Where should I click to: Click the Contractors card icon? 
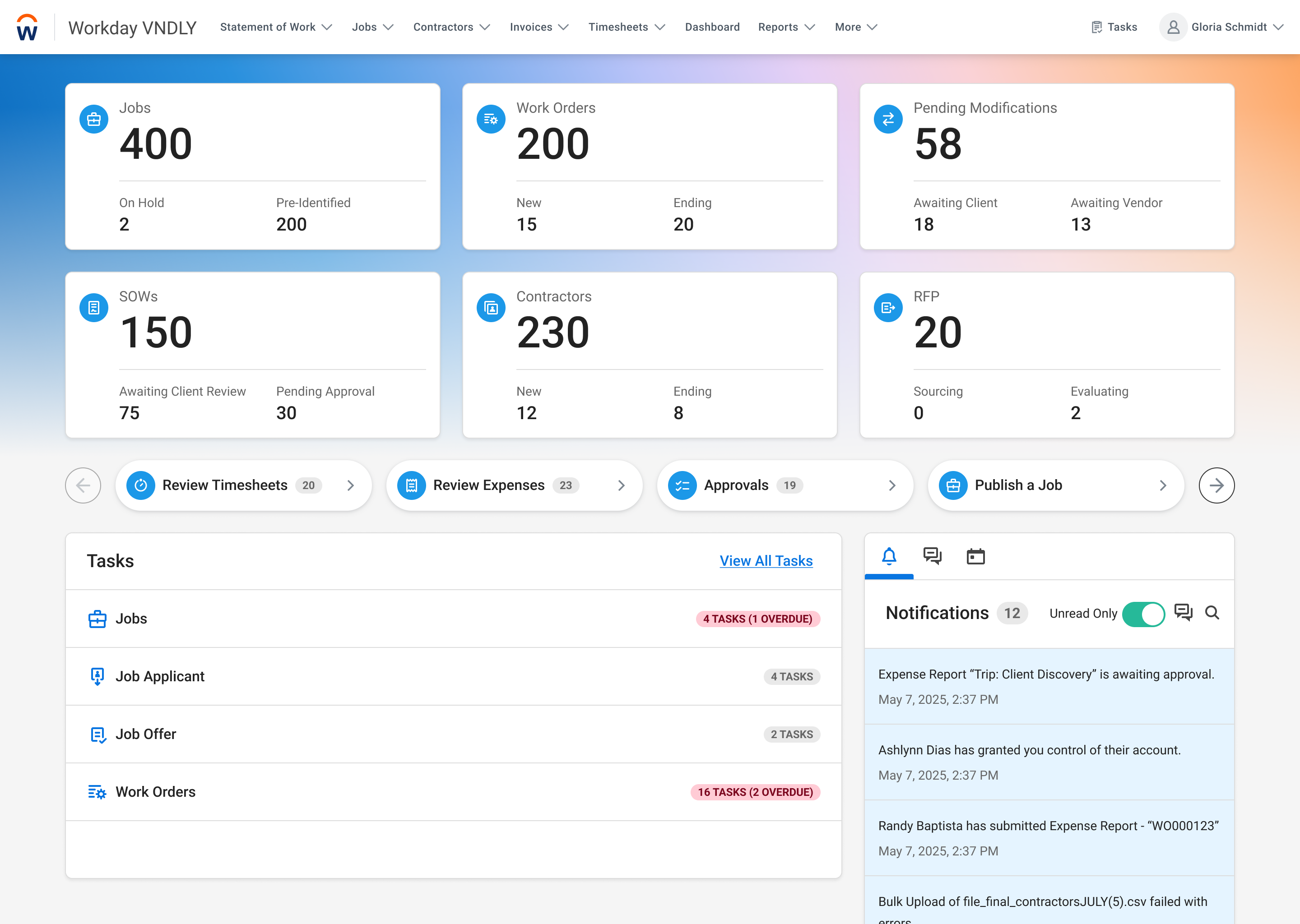click(491, 307)
